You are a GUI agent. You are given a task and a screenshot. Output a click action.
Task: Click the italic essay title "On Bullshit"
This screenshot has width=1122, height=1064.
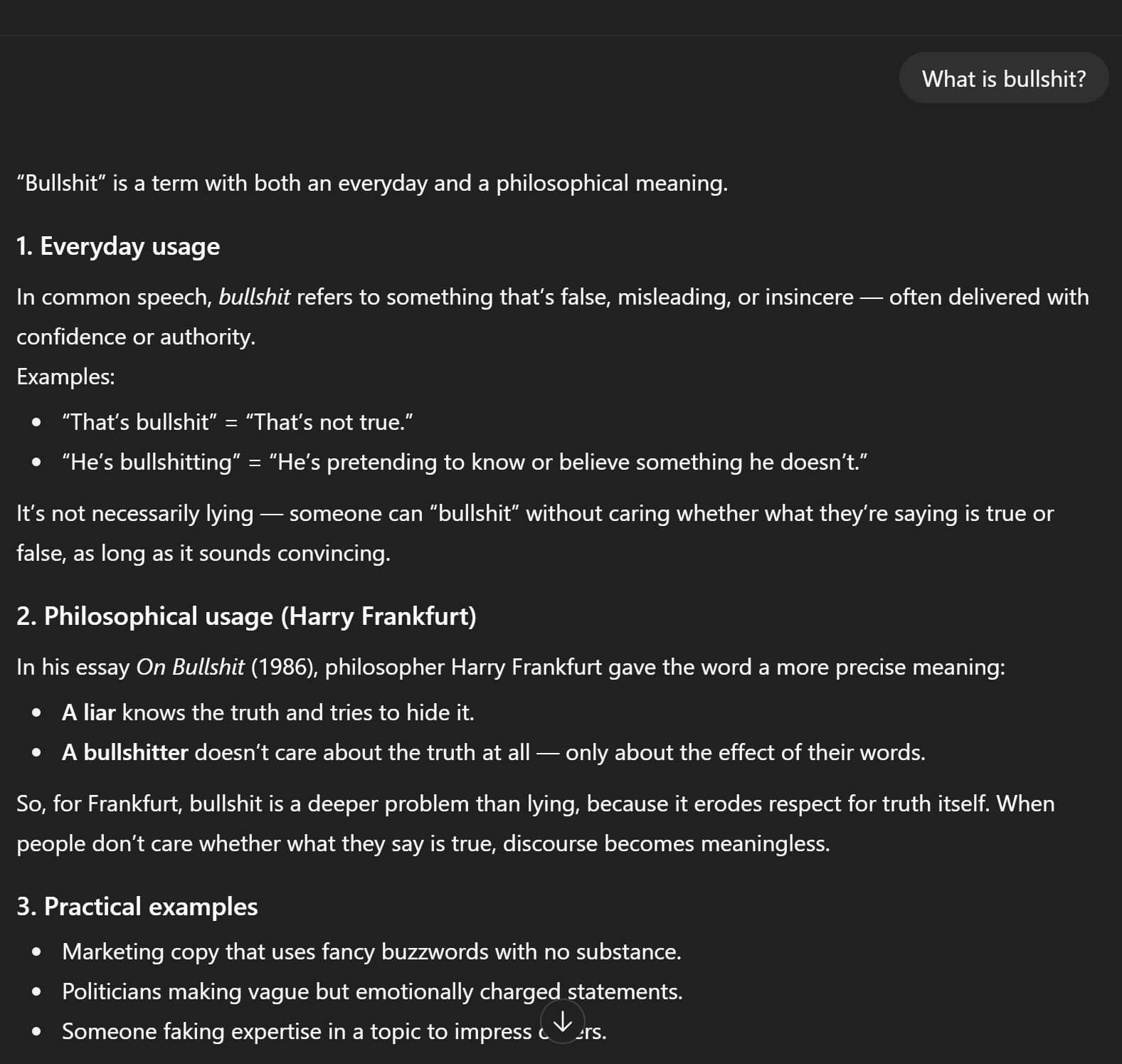[x=190, y=668]
